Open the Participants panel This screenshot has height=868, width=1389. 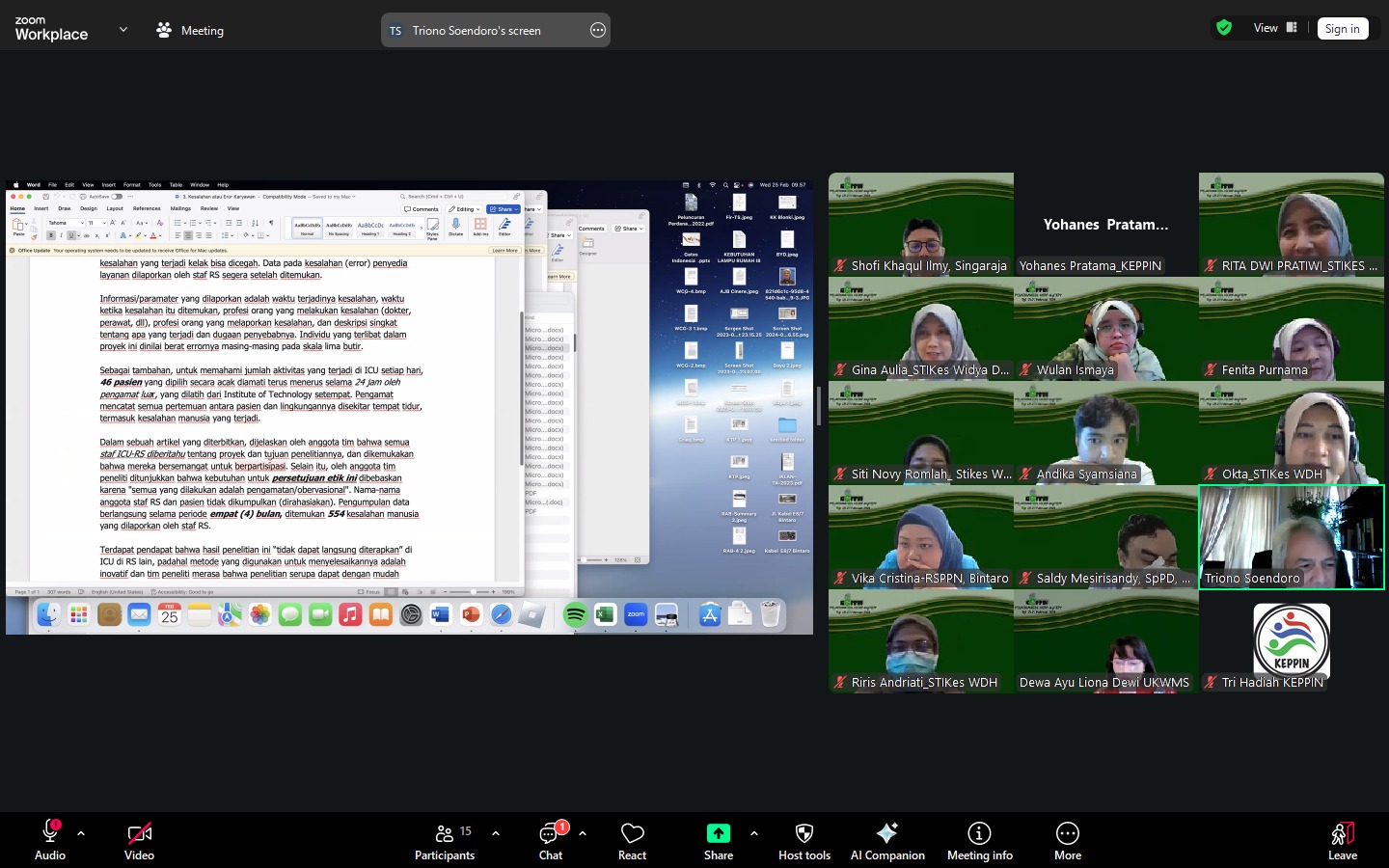(x=445, y=841)
